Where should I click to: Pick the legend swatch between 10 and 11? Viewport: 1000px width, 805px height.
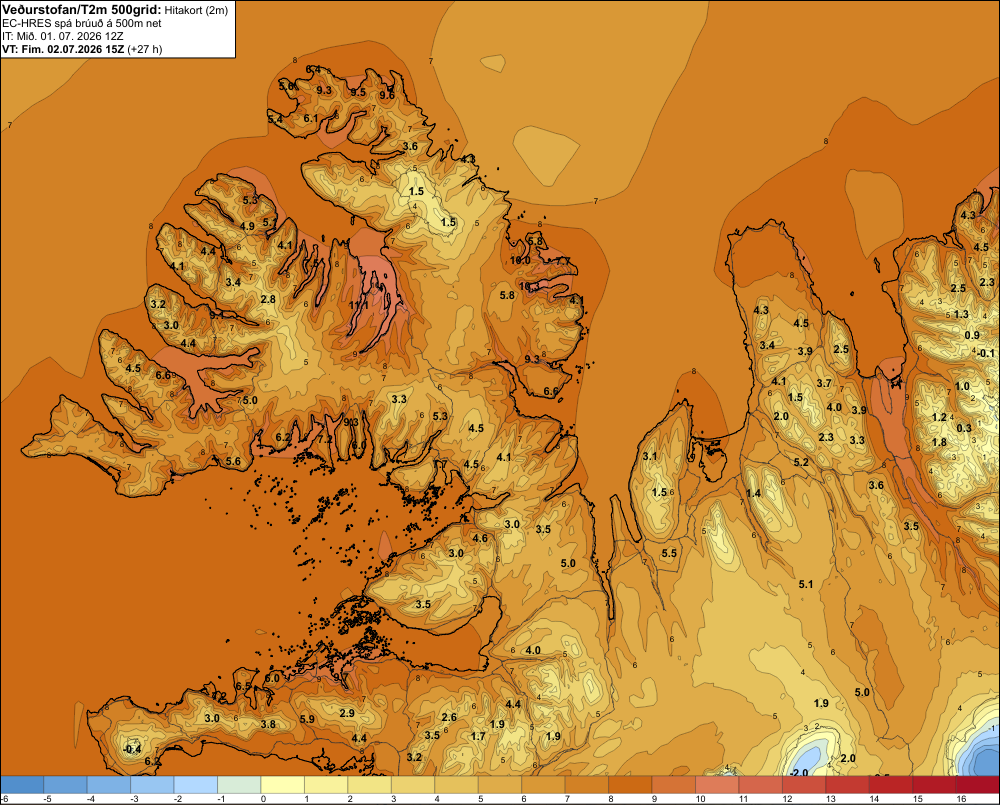717,785
